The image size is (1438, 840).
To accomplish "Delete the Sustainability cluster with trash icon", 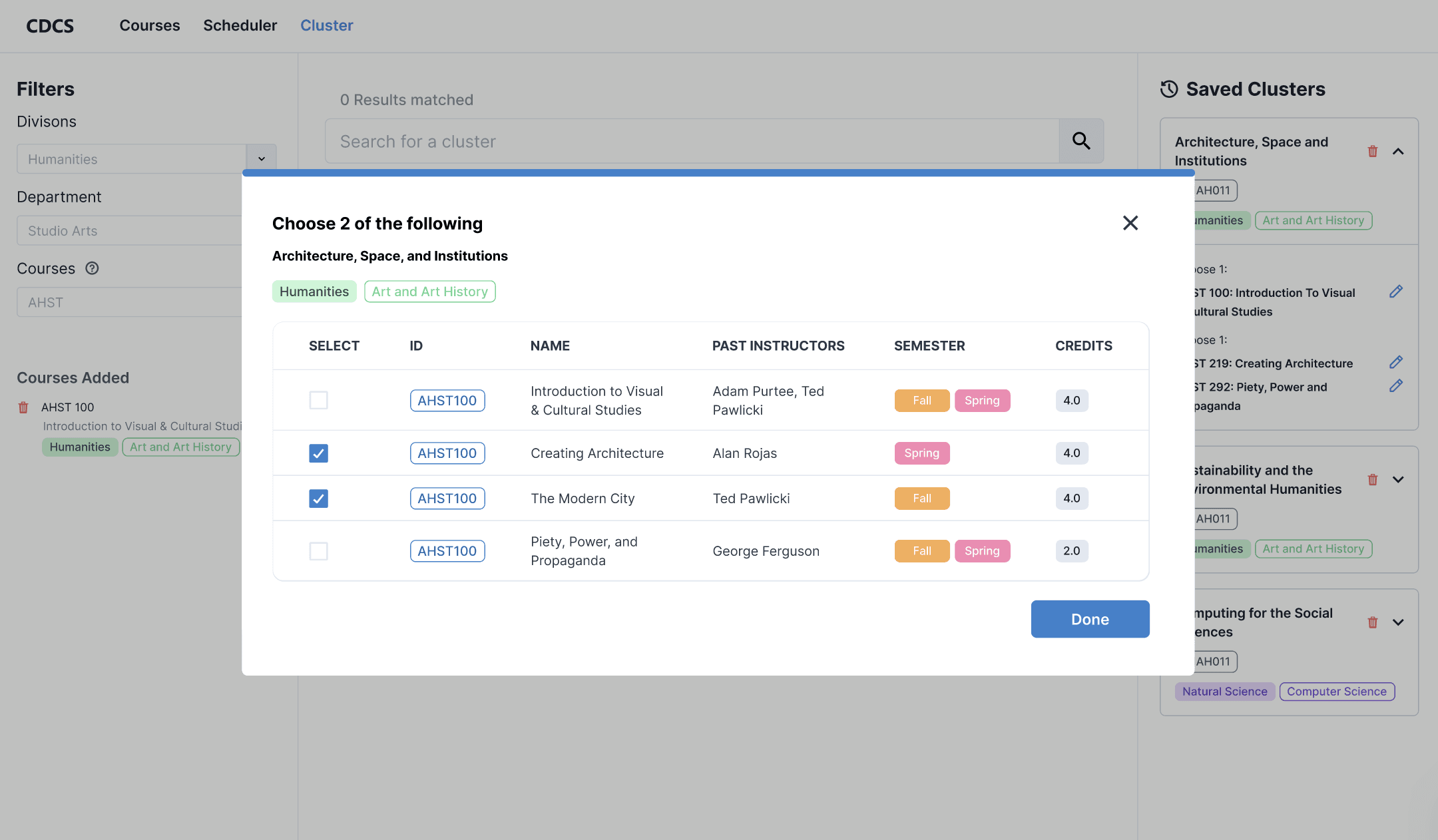I will point(1372,480).
